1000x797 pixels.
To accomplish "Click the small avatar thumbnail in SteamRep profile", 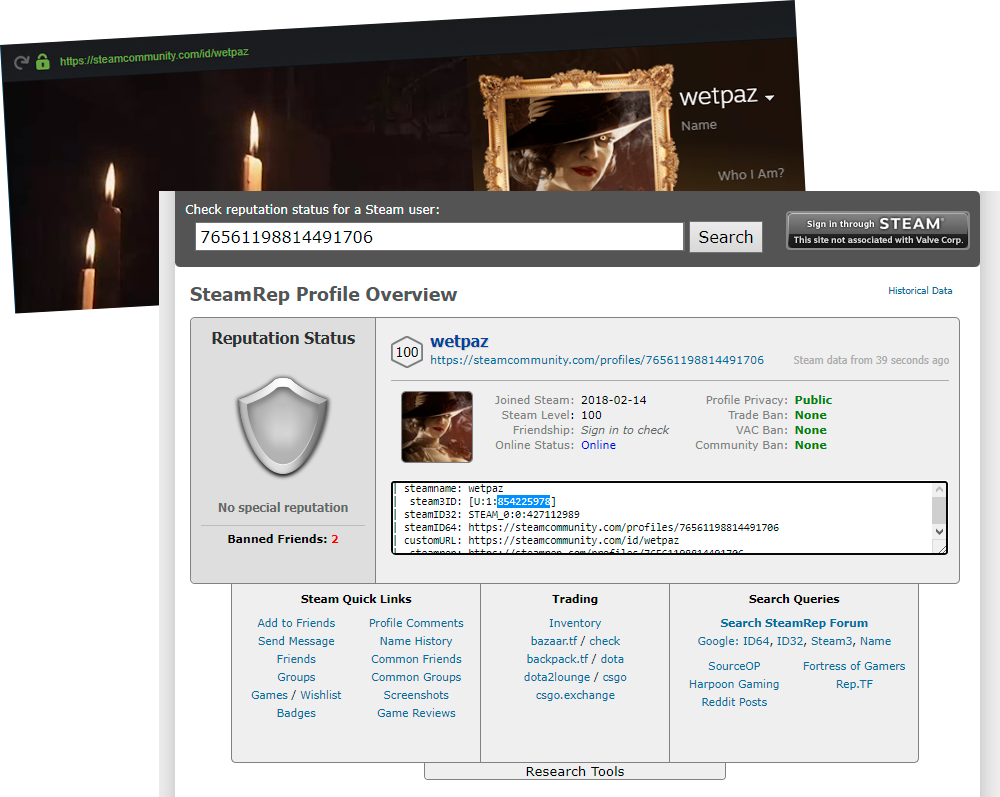I will click(x=437, y=427).
